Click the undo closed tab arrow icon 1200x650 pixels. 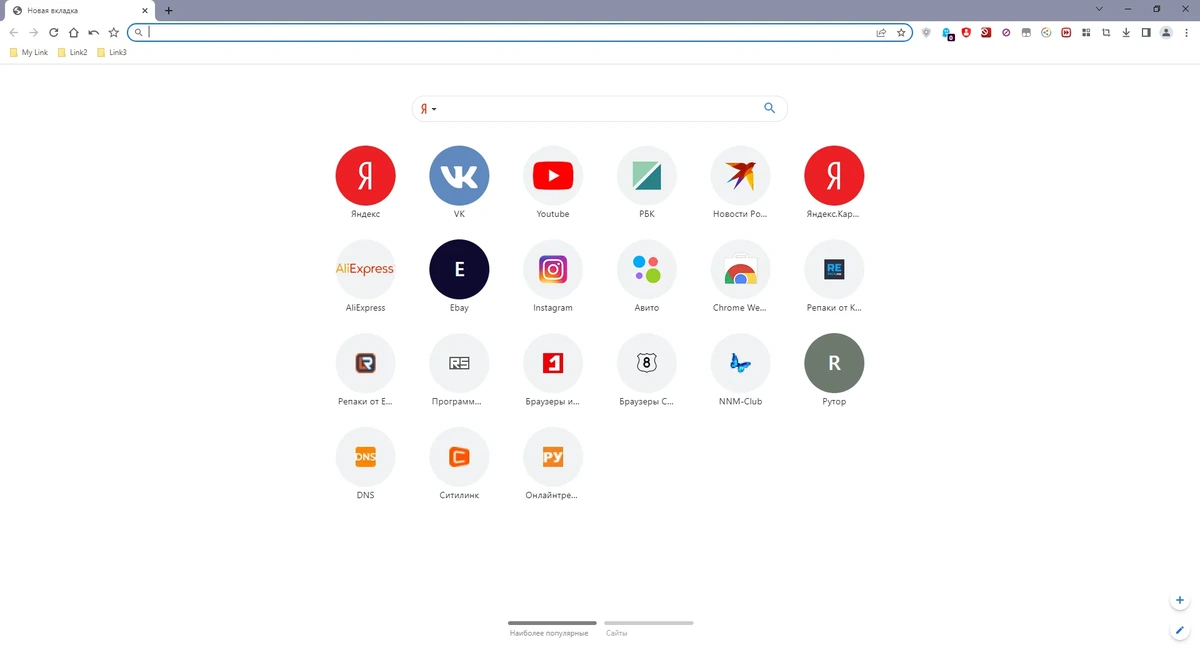click(94, 32)
